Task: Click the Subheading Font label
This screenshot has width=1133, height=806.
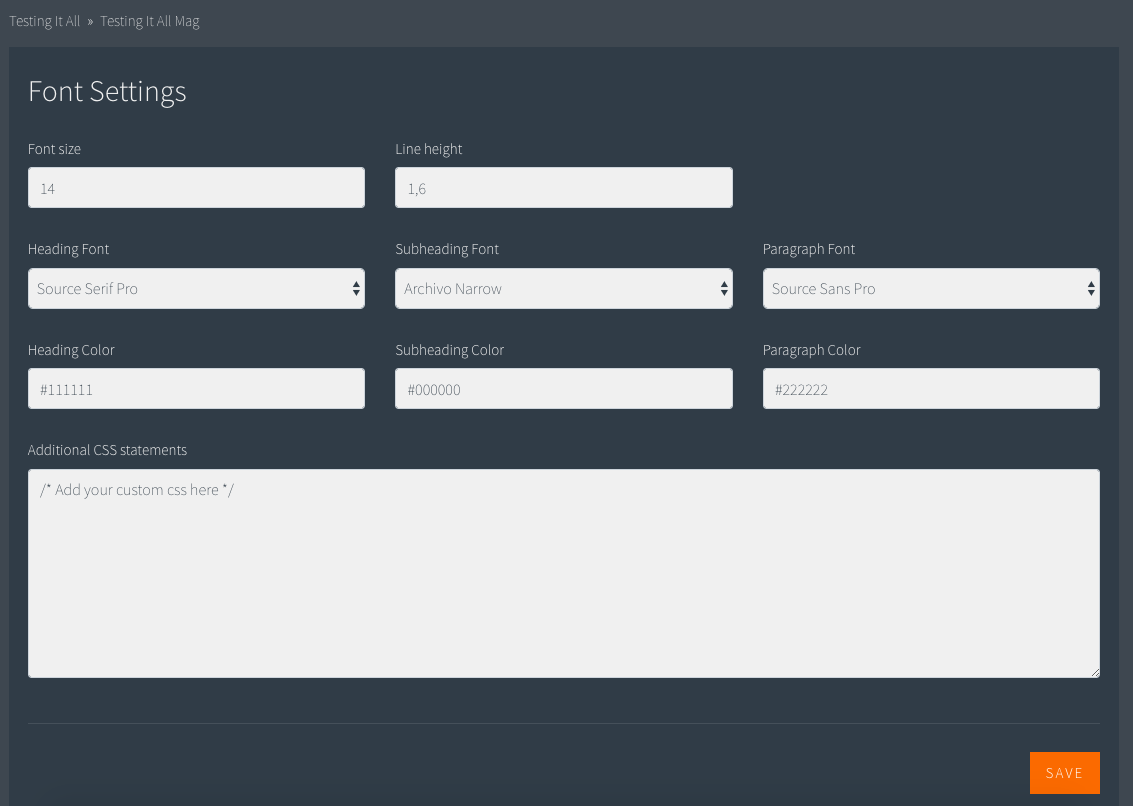Action: coord(447,249)
